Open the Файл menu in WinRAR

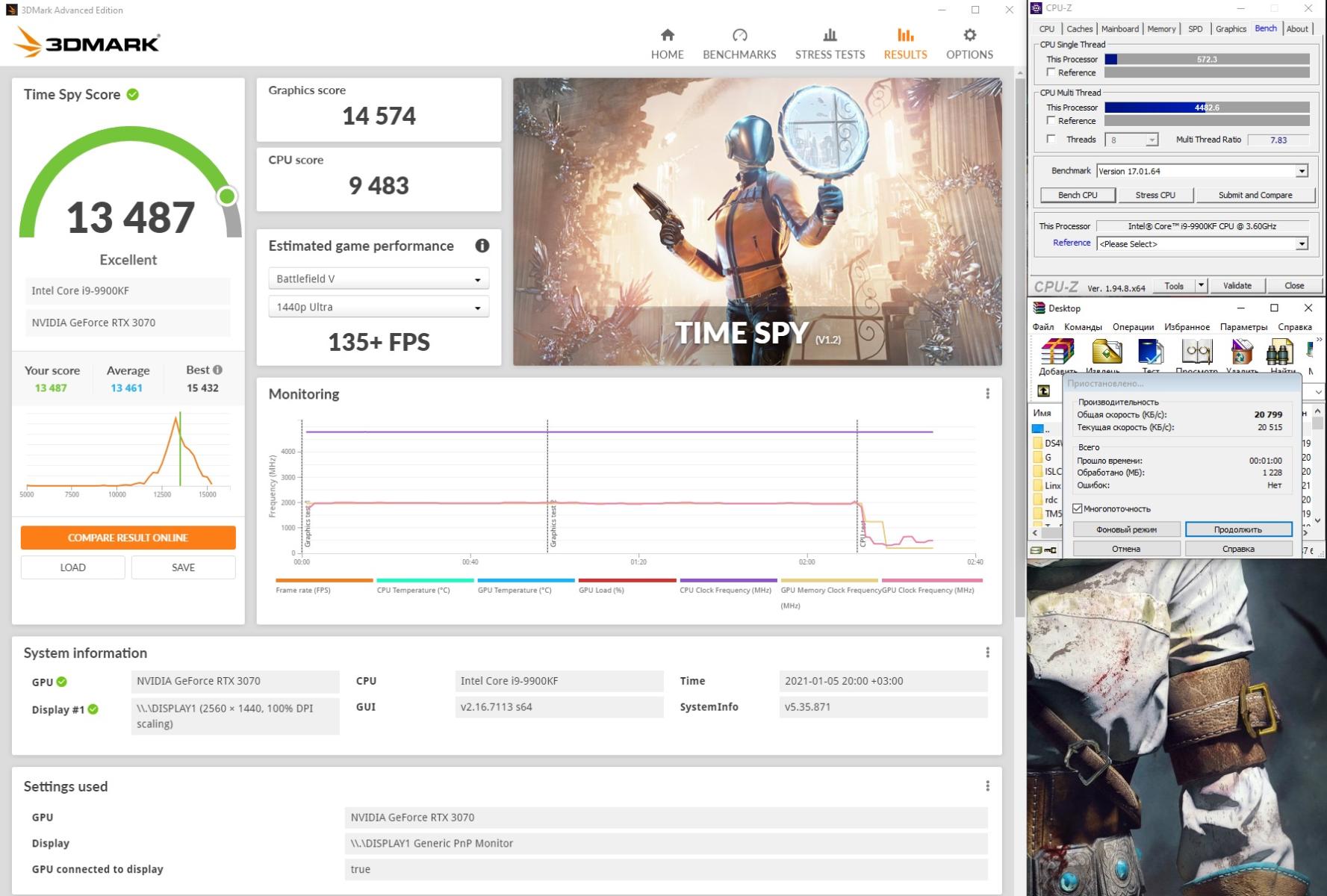(1043, 327)
